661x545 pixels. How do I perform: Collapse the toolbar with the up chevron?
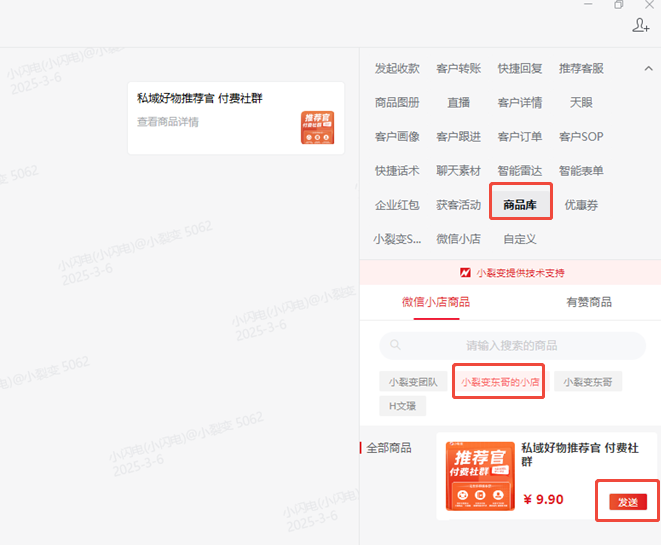pyautogui.click(x=648, y=68)
